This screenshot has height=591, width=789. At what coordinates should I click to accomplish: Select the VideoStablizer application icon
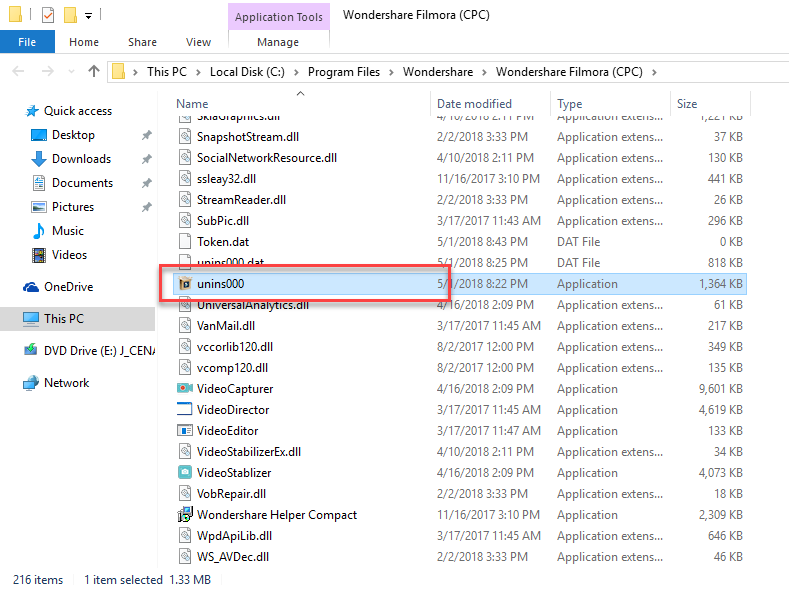pos(185,472)
